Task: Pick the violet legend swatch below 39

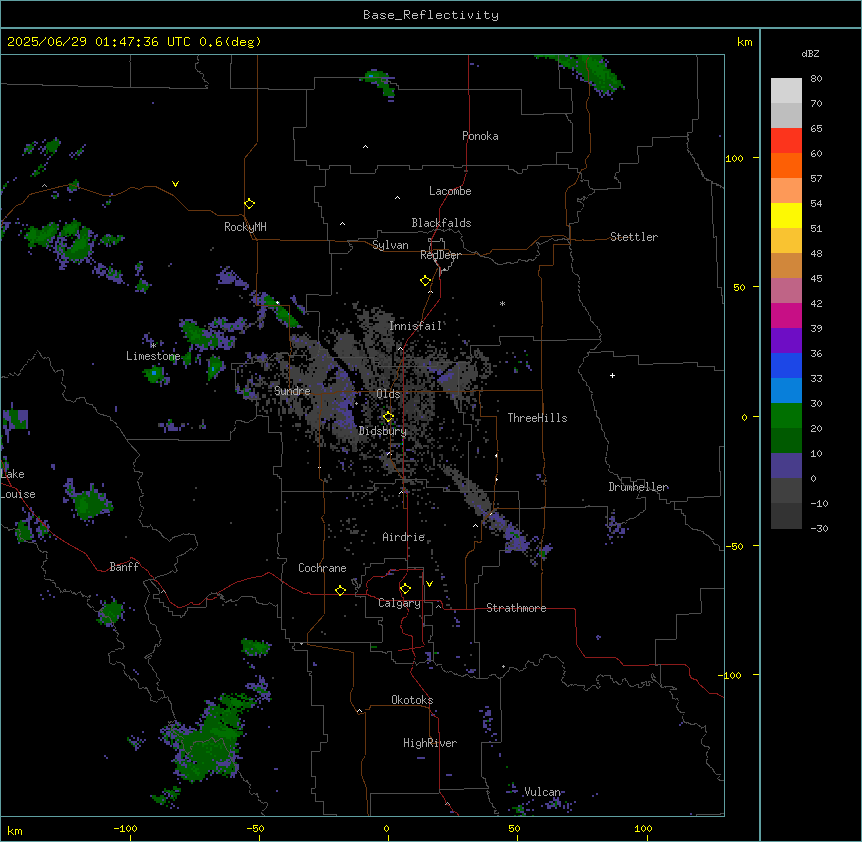Action: [x=786, y=341]
